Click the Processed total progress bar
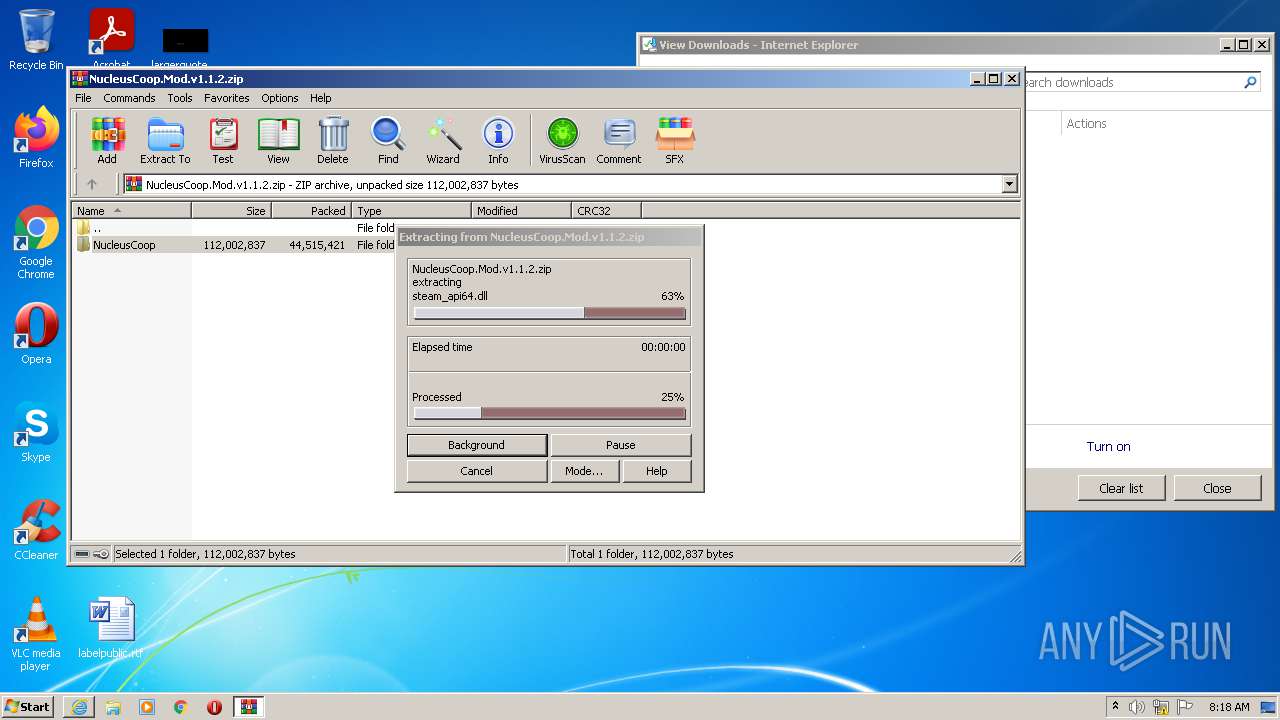 click(x=550, y=413)
